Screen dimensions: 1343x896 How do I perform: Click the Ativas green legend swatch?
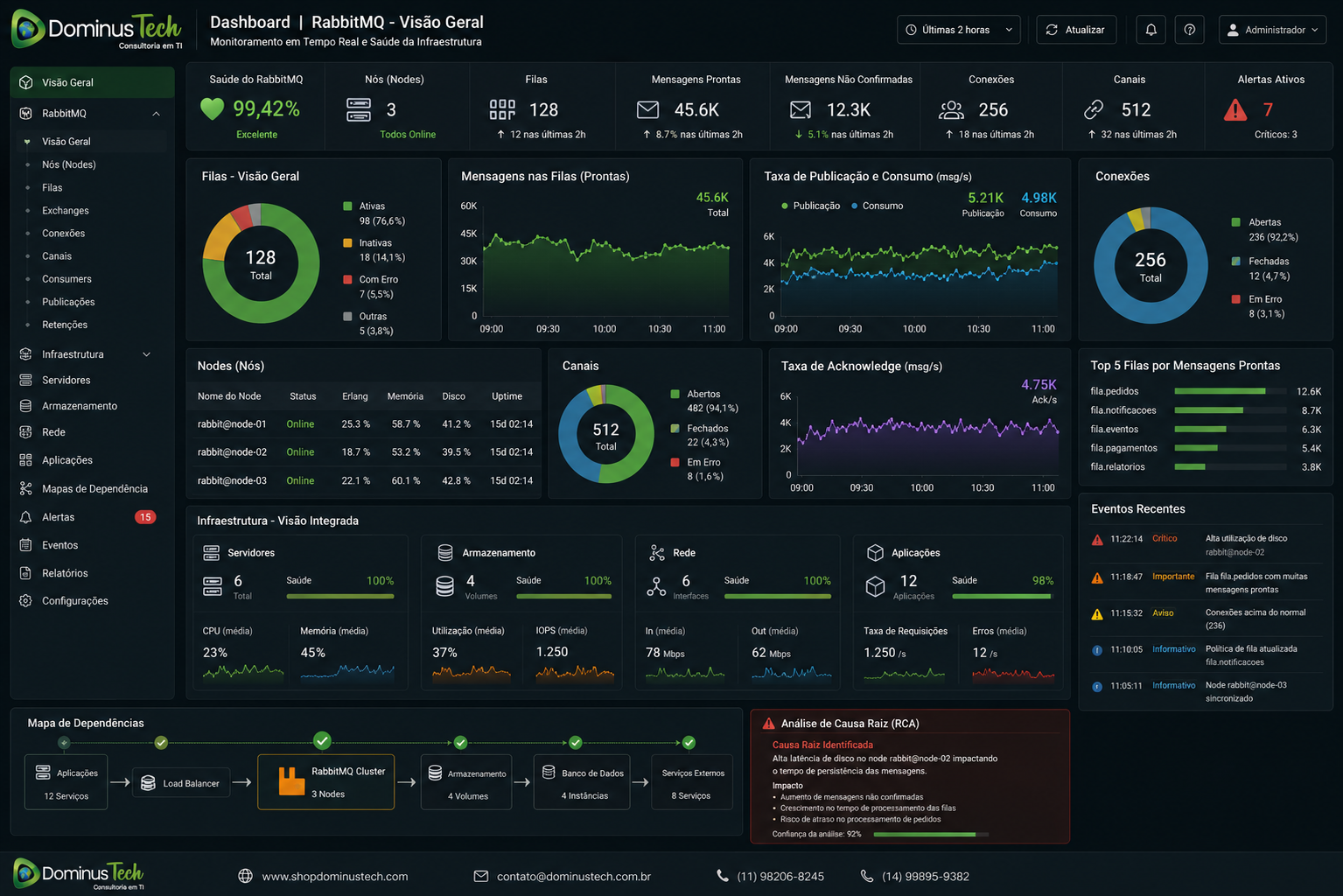(x=347, y=206)
